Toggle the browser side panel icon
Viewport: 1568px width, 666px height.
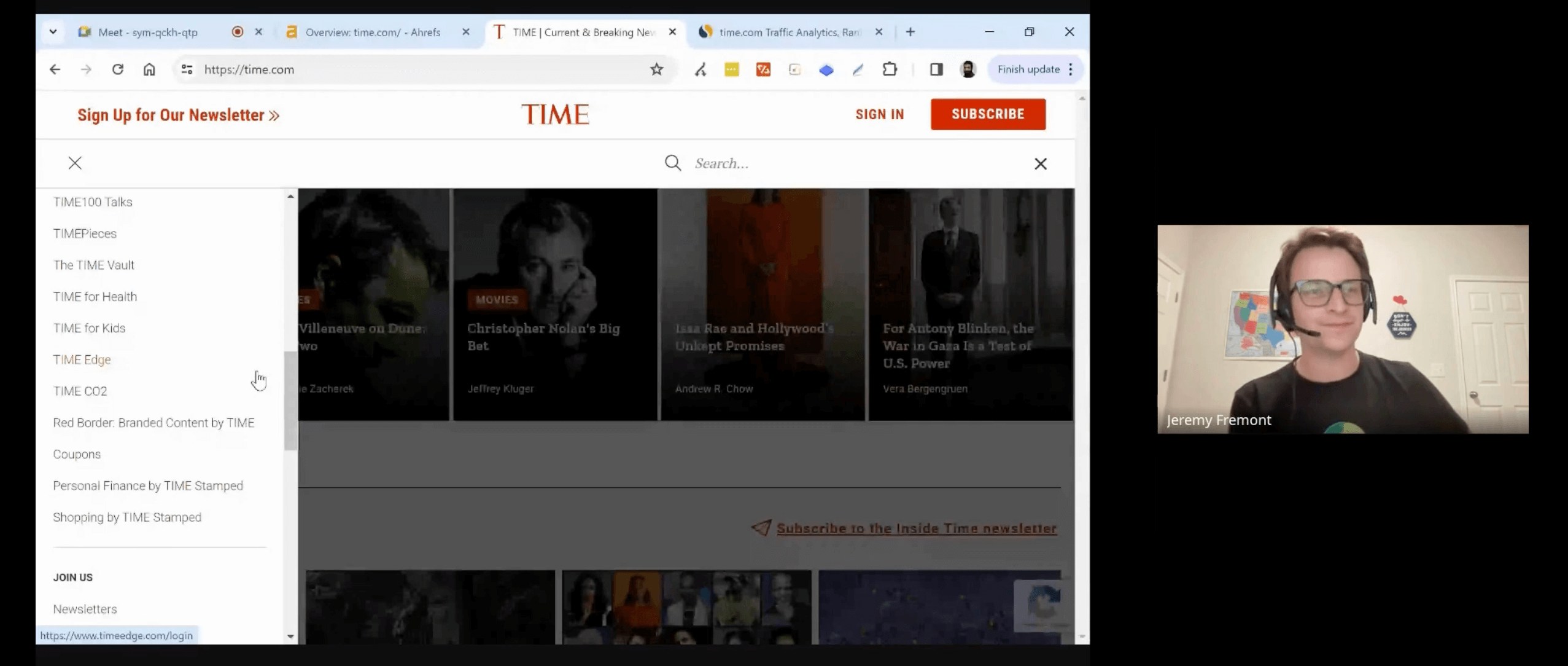tap(936, 69)
